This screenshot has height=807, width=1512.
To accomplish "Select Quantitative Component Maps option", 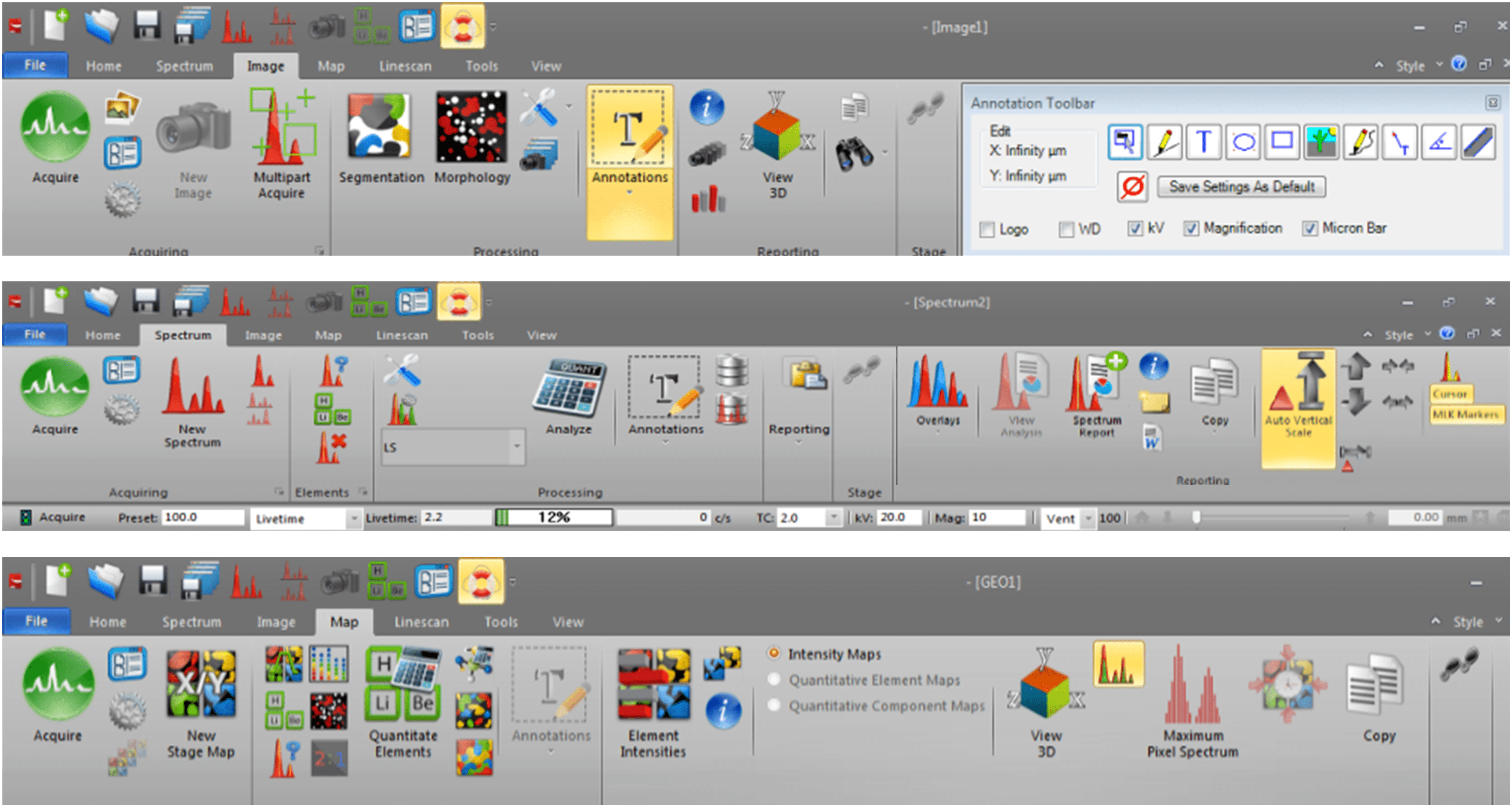I will tap(774, 705).
